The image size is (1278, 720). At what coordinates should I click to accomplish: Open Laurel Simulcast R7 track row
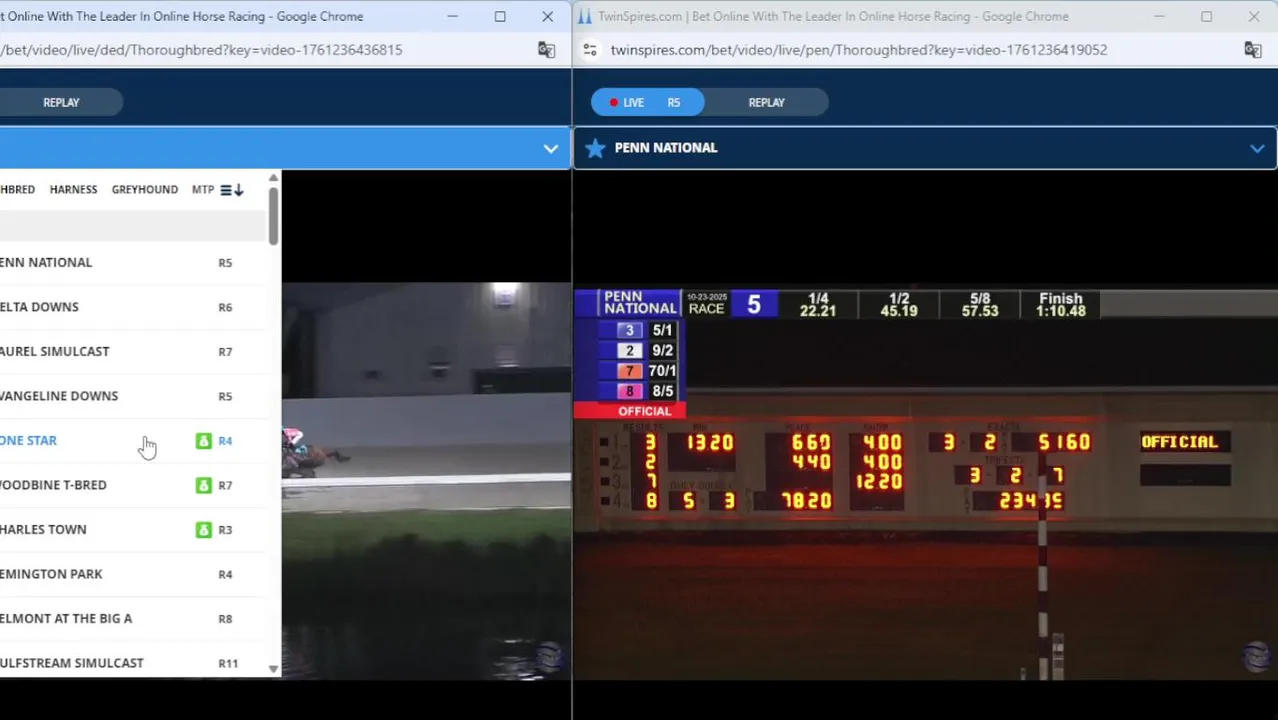point(133,351)
